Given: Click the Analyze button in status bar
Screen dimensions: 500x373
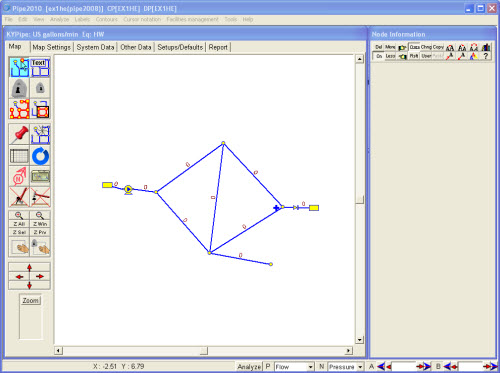Looking at the screenshot, I should (249, 367).
